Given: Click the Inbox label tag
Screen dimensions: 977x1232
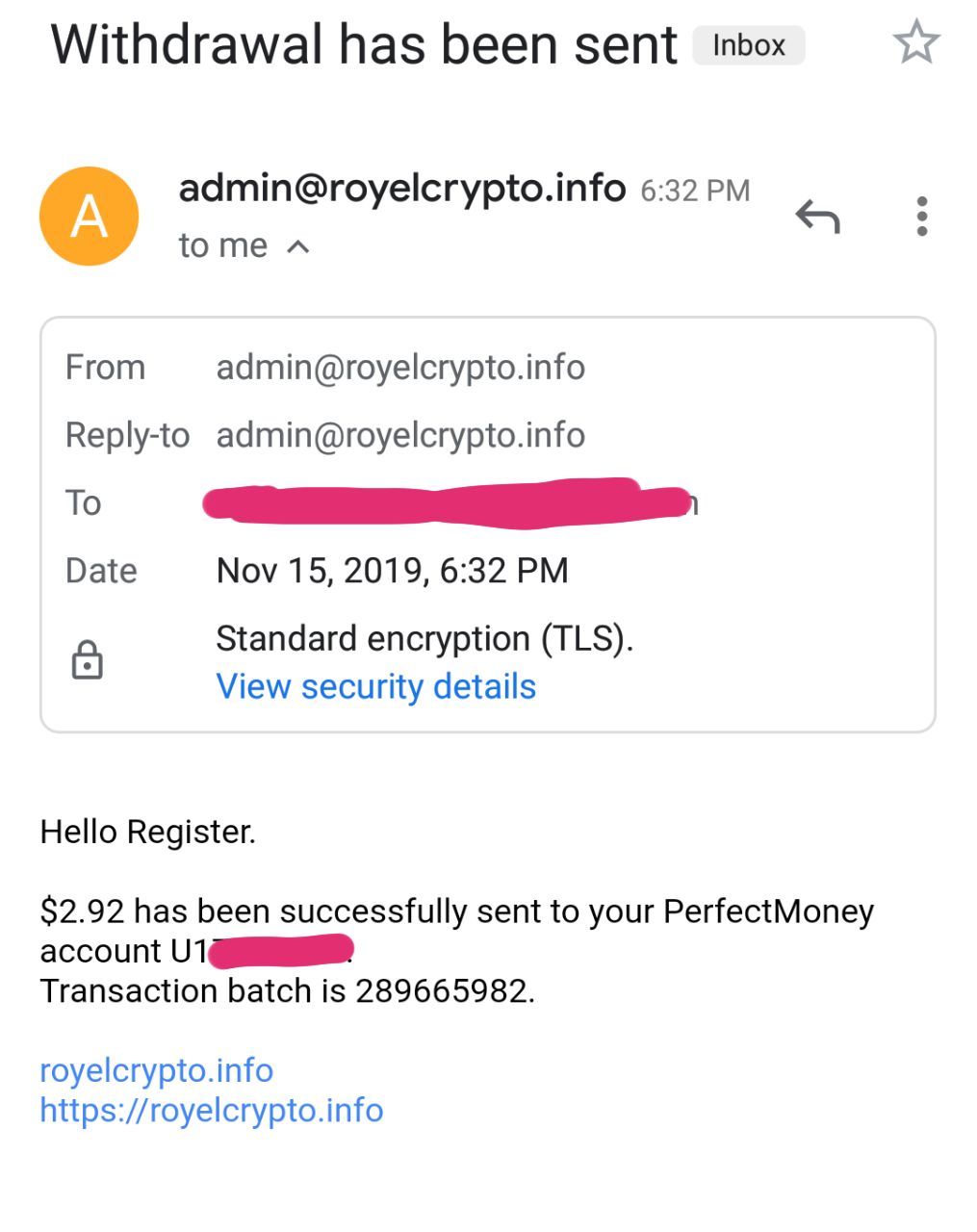Looking at the screenshot, I should point(749,45).
